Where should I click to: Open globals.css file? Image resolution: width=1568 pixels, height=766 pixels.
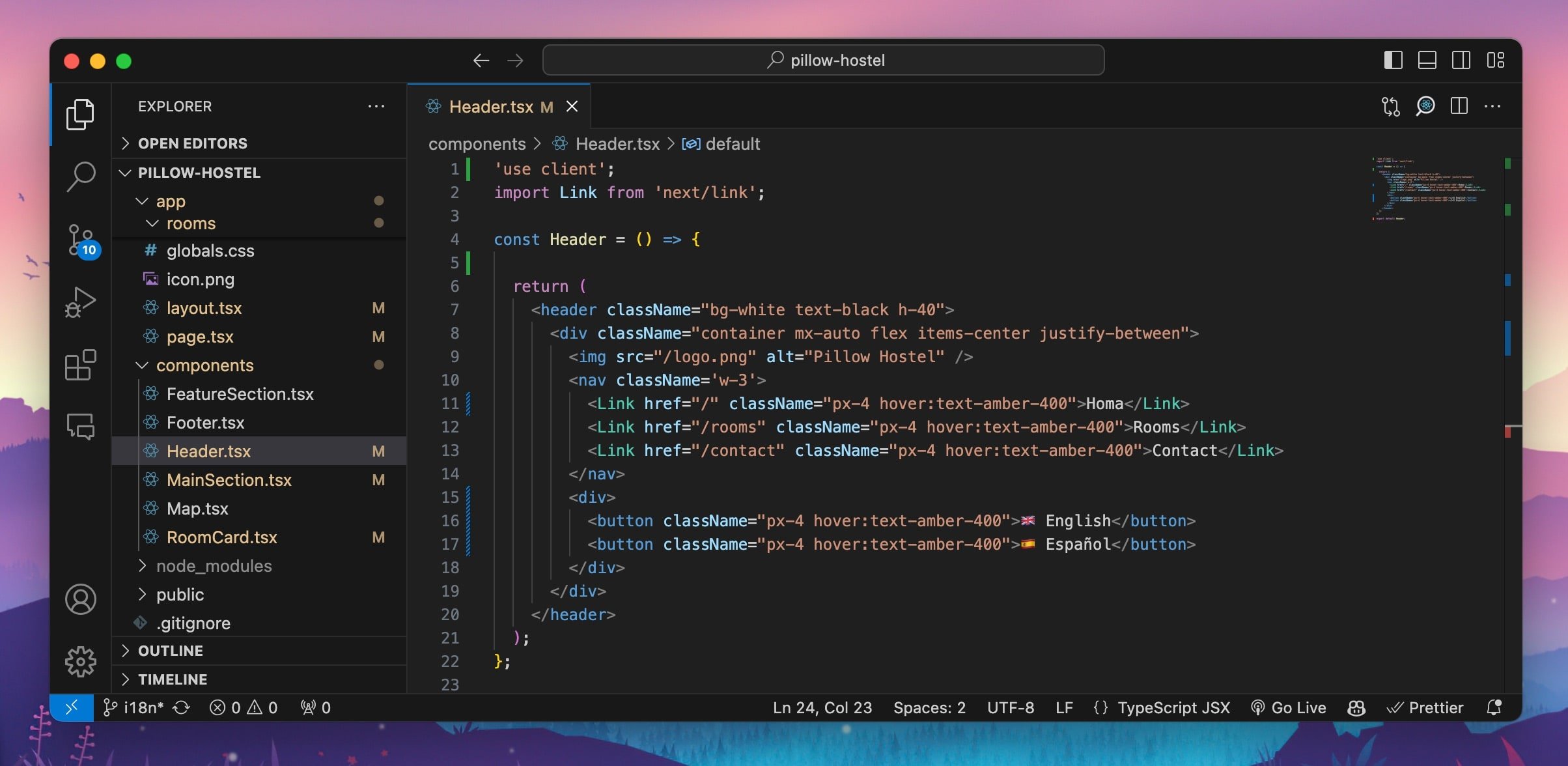pos(259,251)
